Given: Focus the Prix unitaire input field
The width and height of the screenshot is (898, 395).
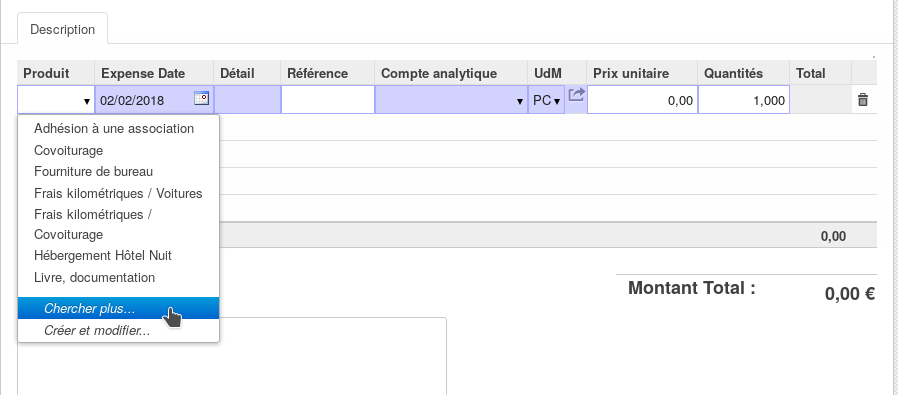Looking at the screenshot, I should pos(642,100).
